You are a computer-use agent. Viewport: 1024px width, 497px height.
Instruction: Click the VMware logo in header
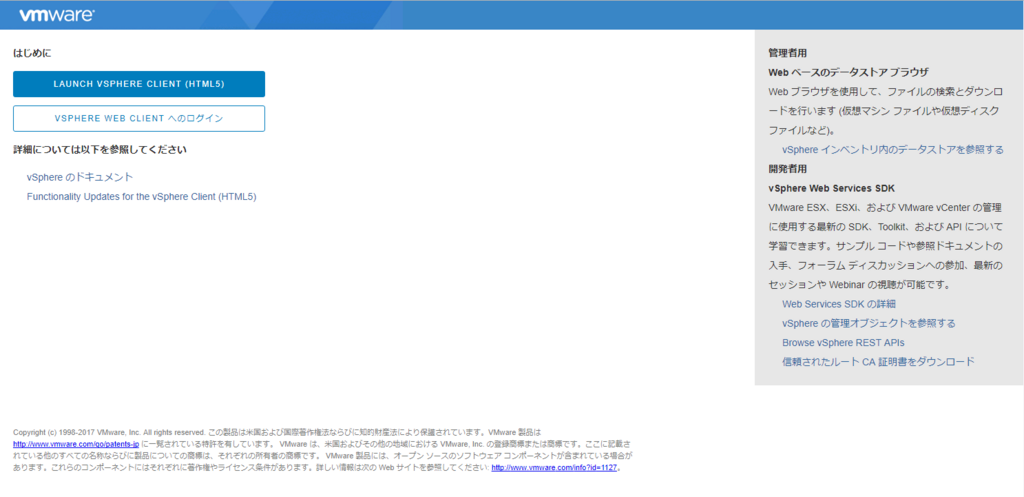coord(56,15)
